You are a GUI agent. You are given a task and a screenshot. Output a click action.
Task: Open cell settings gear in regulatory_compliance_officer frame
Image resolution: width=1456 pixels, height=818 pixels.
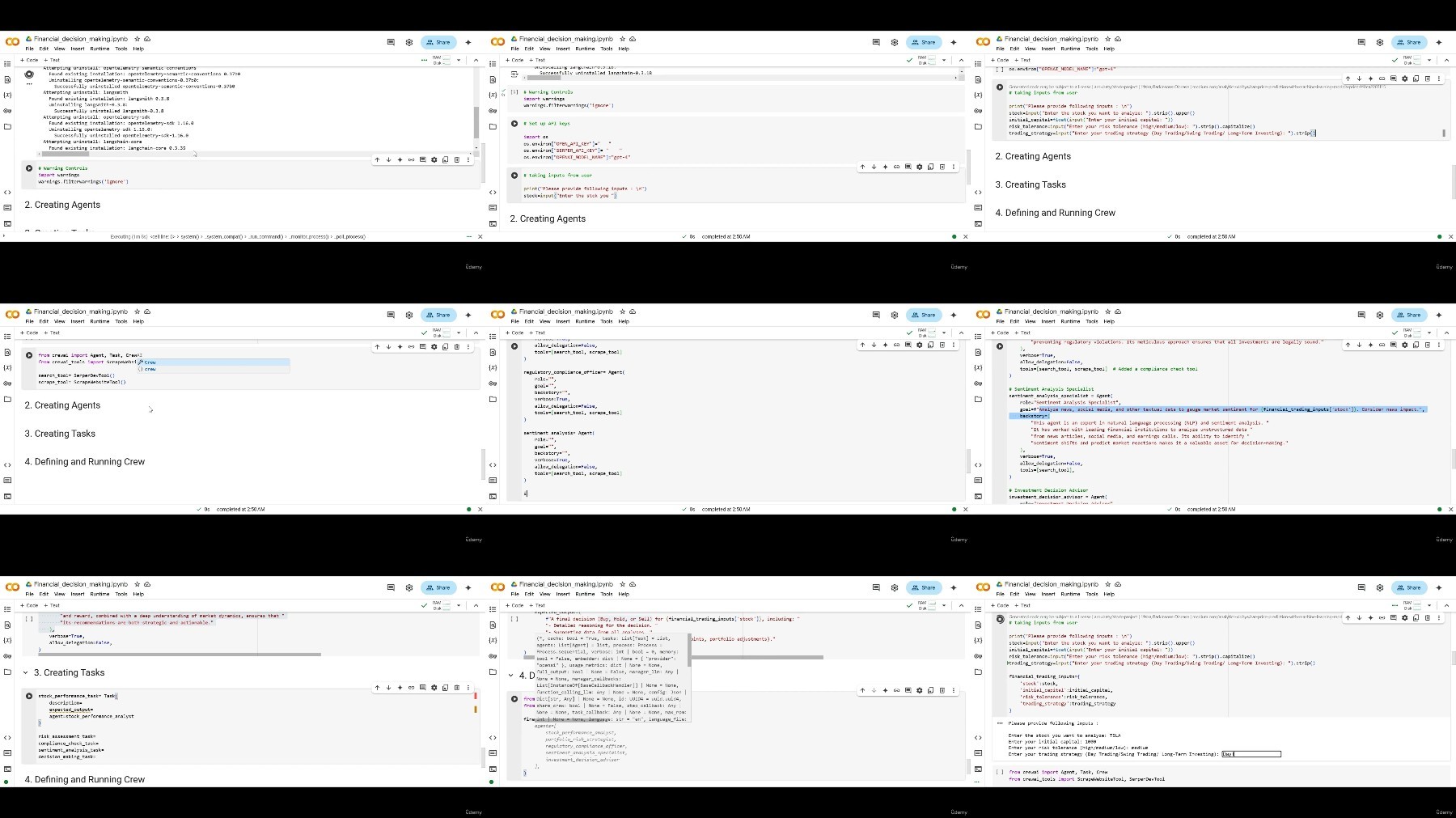(x=919, y=345)
